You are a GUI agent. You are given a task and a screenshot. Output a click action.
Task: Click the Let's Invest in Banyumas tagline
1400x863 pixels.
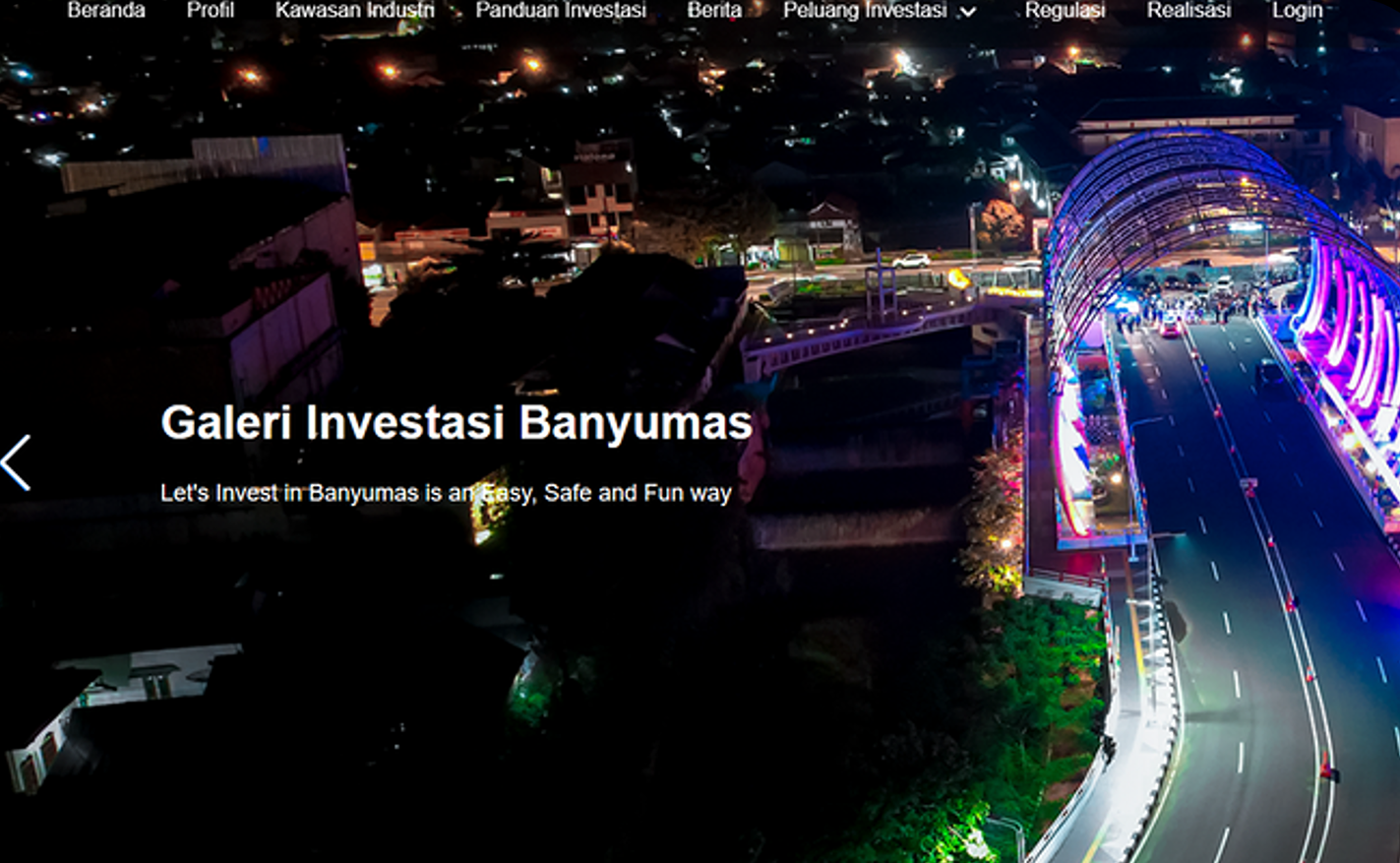coord(444,493)
